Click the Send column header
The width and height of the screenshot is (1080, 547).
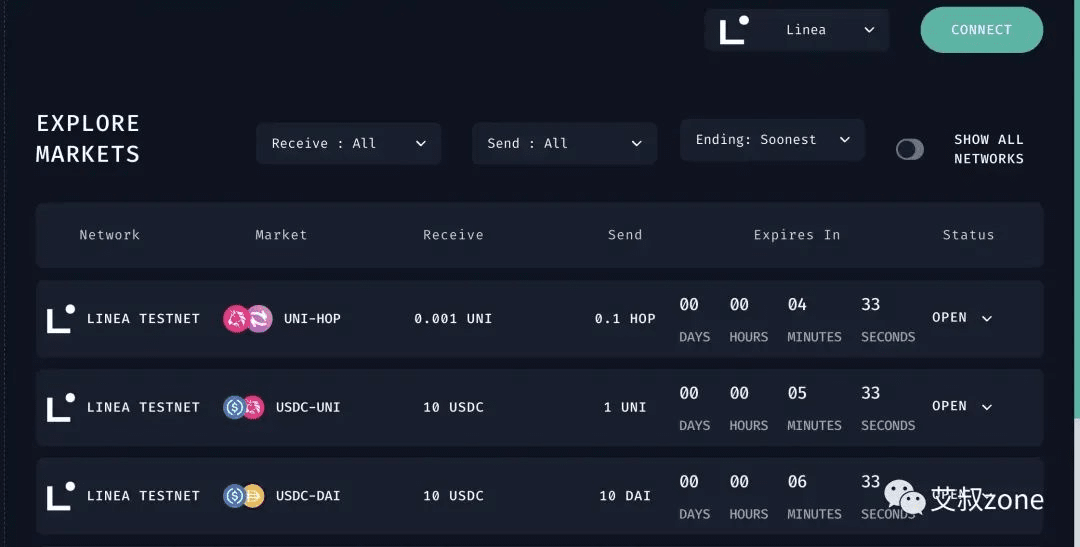point(625,235)
